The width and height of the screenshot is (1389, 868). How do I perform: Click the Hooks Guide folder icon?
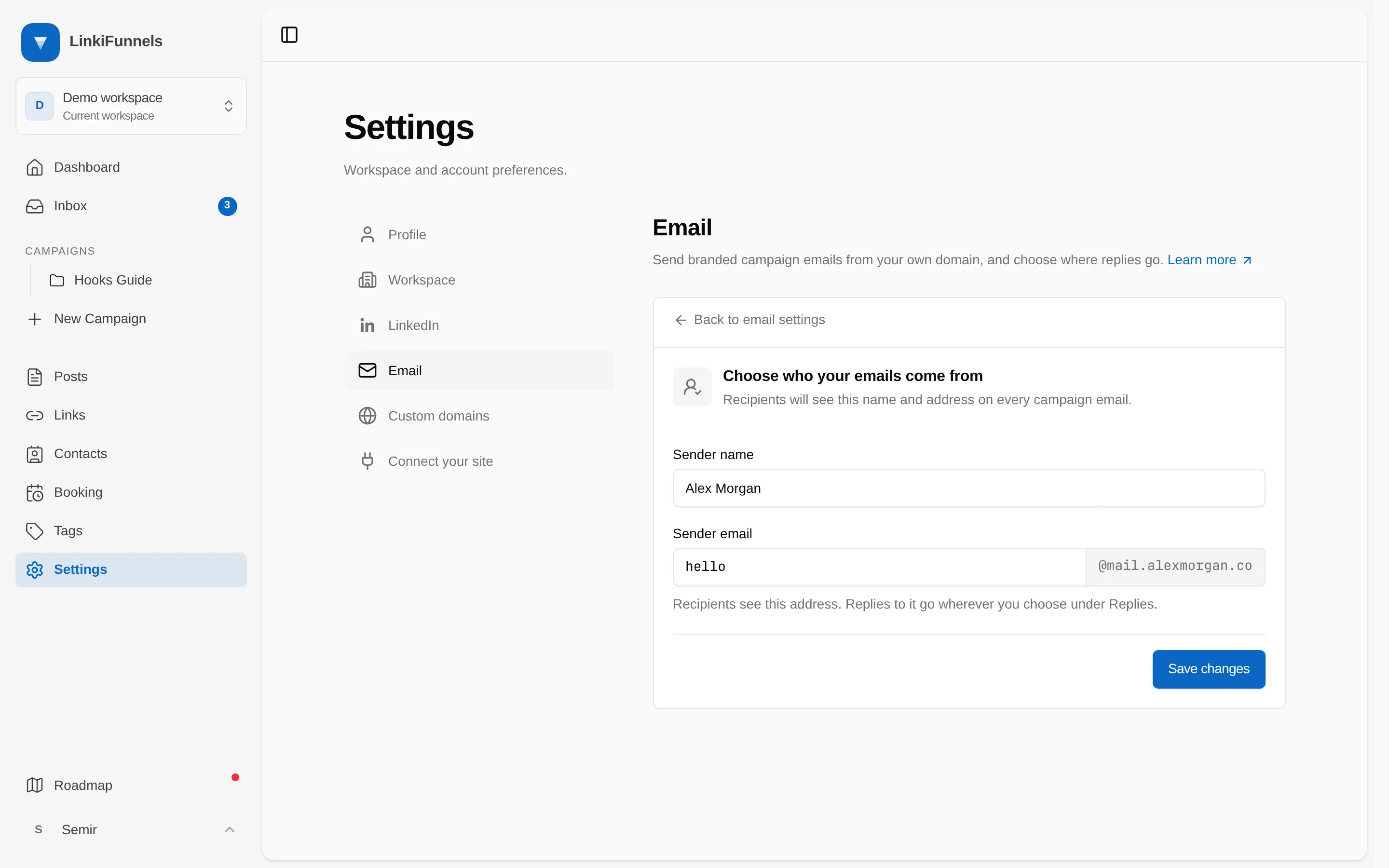(x=57, y=280)
